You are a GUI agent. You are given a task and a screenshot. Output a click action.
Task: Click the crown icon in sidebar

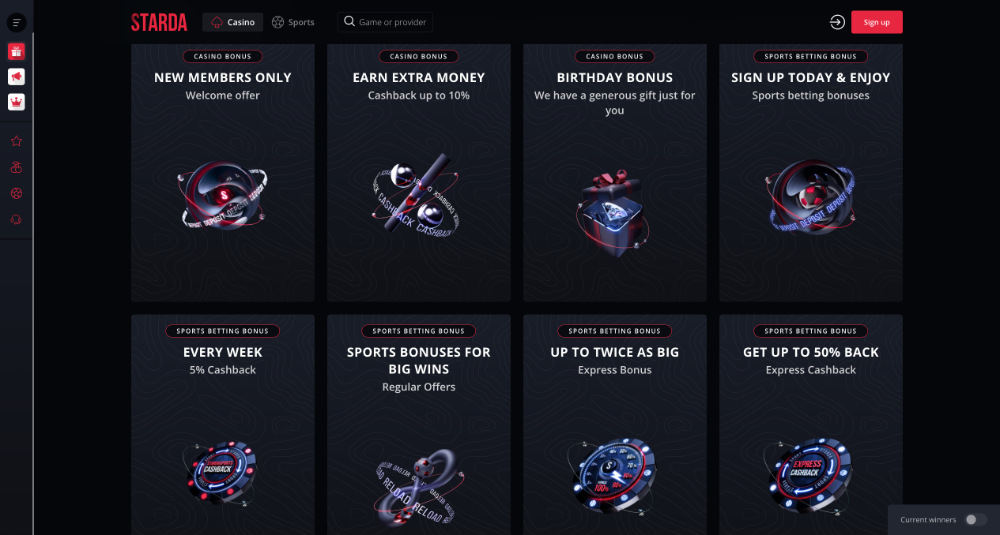click(16, 102)
